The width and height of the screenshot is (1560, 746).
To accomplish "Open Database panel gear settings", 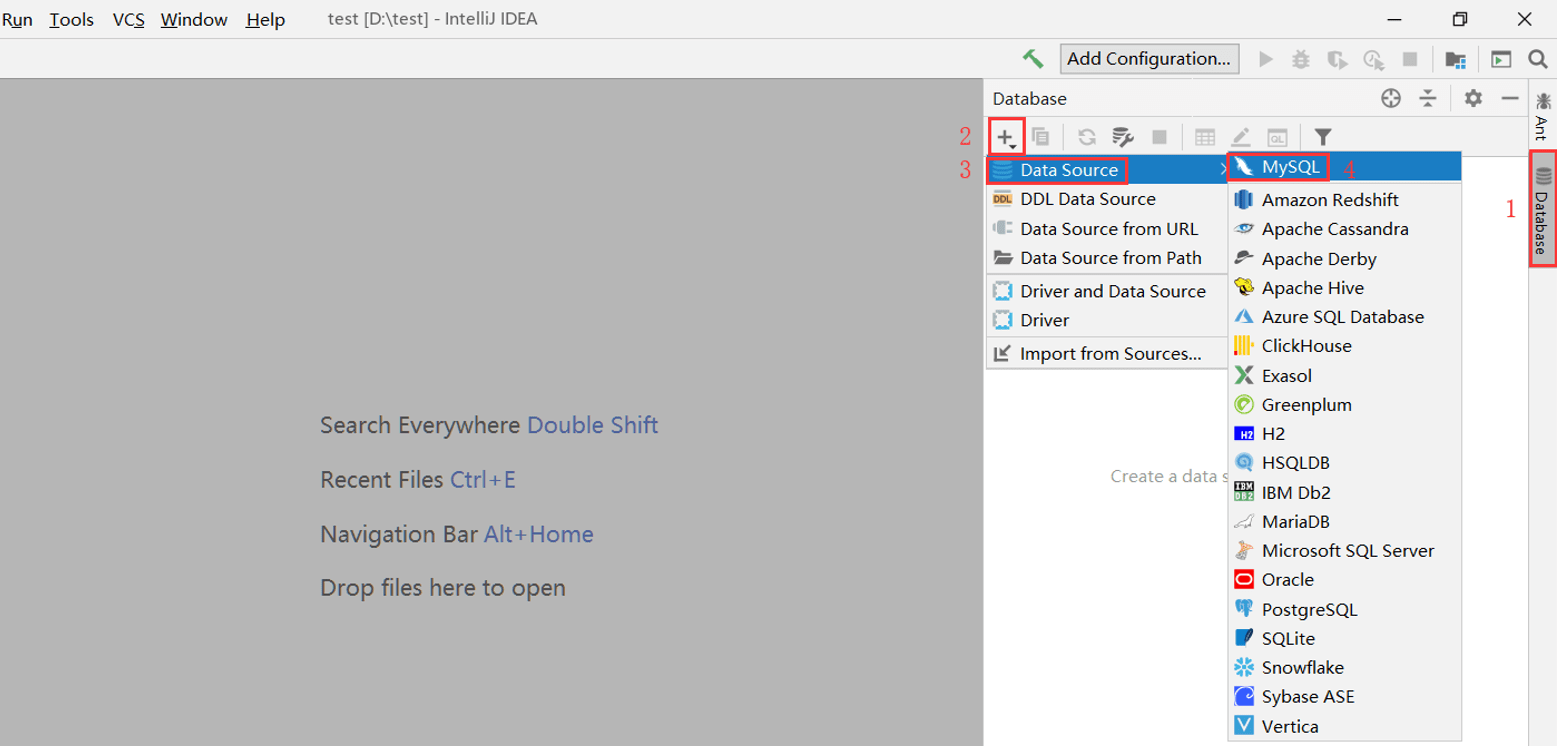I will (x=1473, y=98).
